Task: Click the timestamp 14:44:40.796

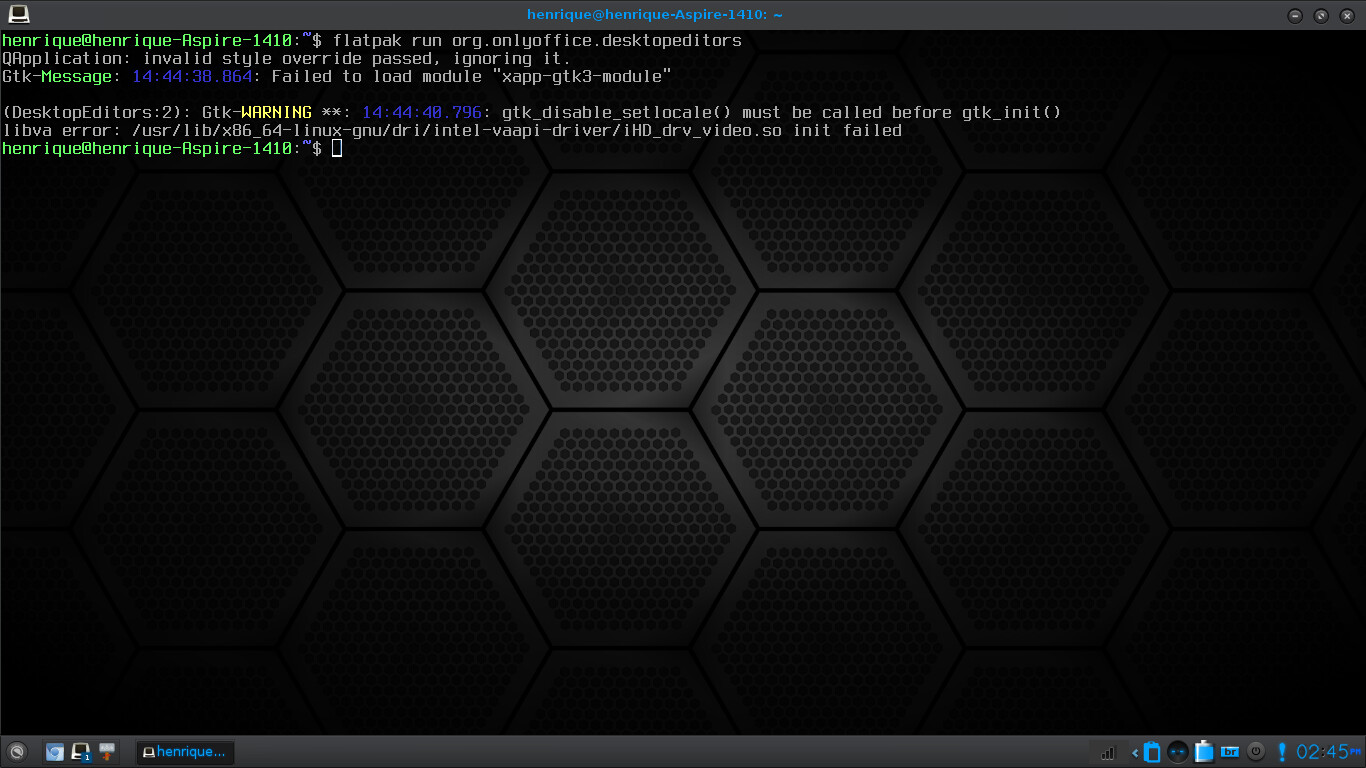Action: pyautogui.click(x=421, y=113)
